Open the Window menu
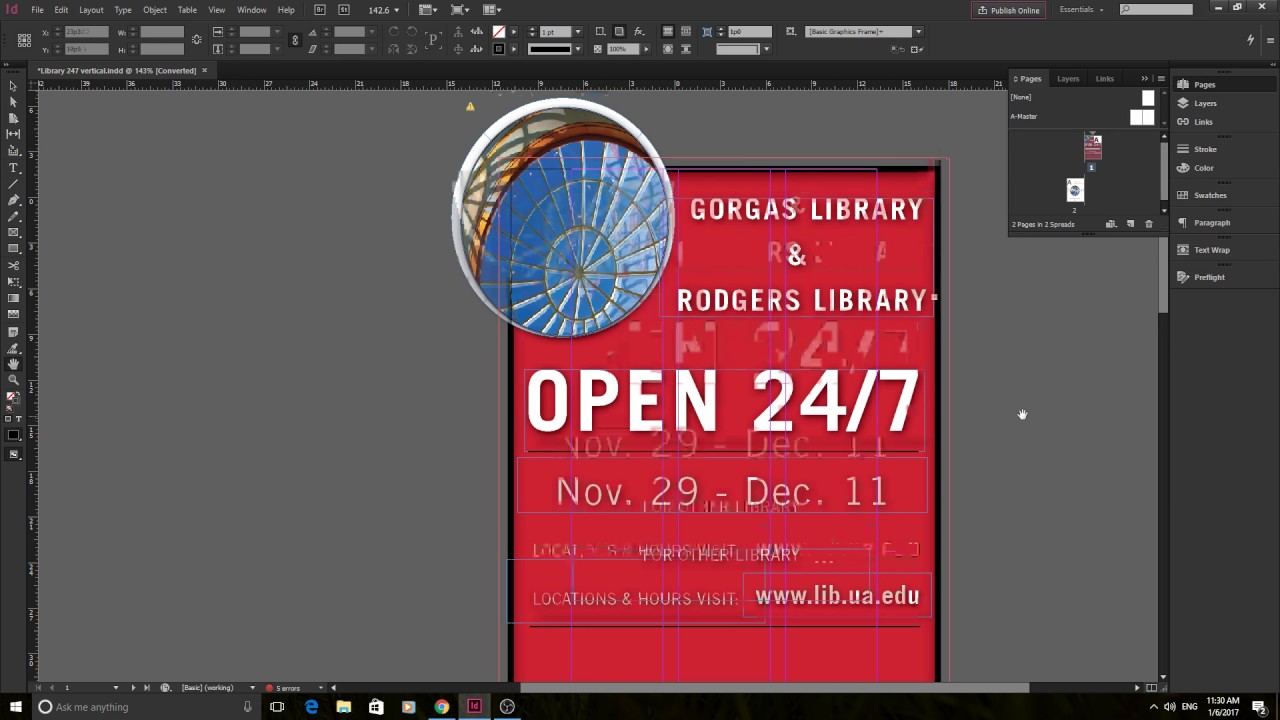The image size is (1280, 720). (252, 10)
